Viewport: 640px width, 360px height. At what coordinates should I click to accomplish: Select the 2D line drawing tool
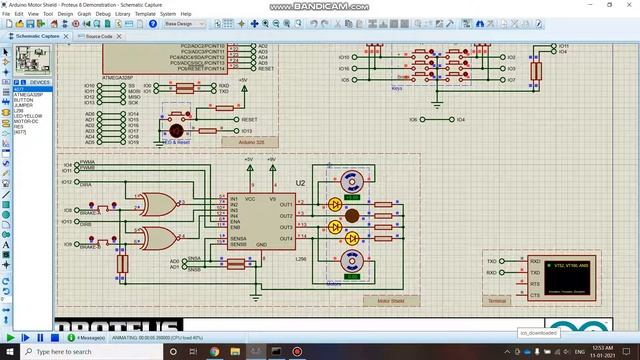coord(6,195)
